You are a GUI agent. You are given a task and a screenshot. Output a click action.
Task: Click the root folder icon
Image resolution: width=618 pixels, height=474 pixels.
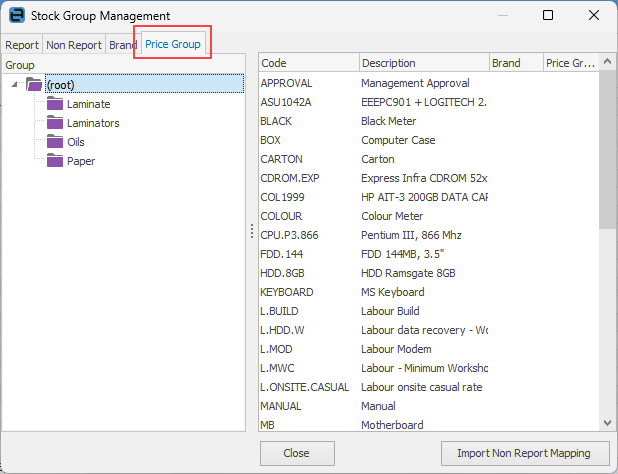point(34,85)
